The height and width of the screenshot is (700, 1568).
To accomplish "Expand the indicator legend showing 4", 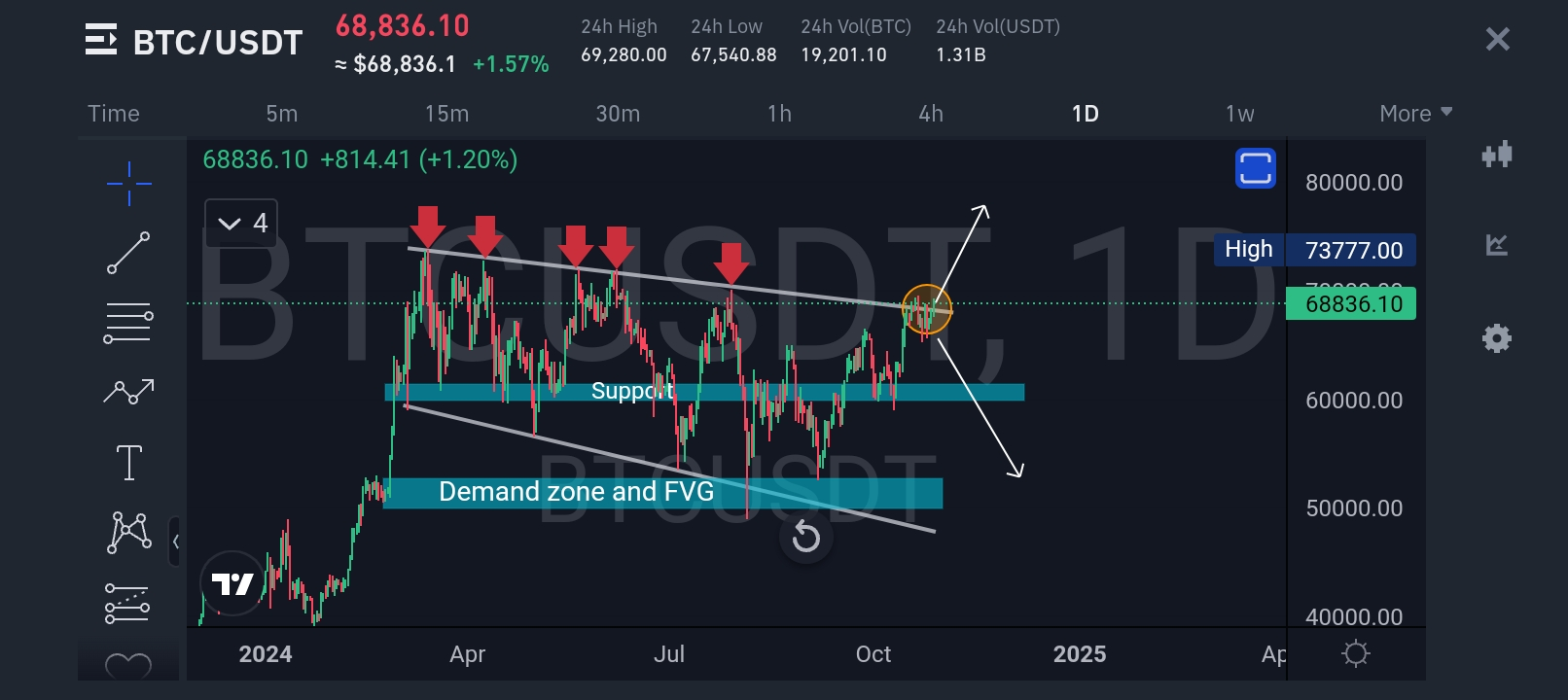I will (x=241, y=224).
